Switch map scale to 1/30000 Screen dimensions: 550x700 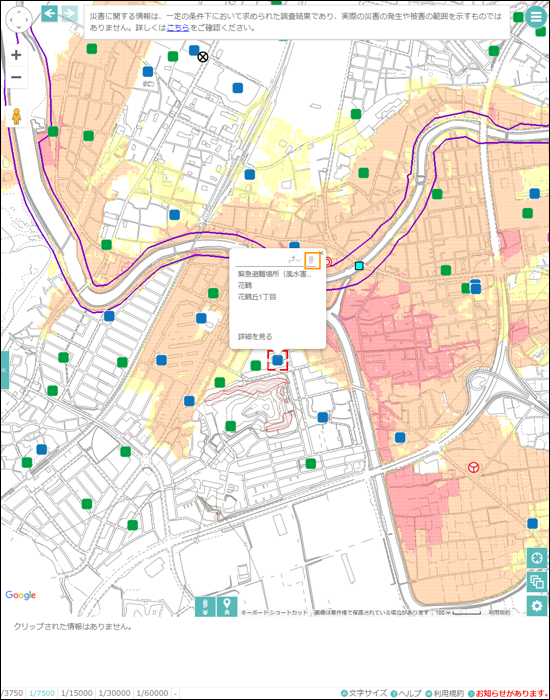114,693
